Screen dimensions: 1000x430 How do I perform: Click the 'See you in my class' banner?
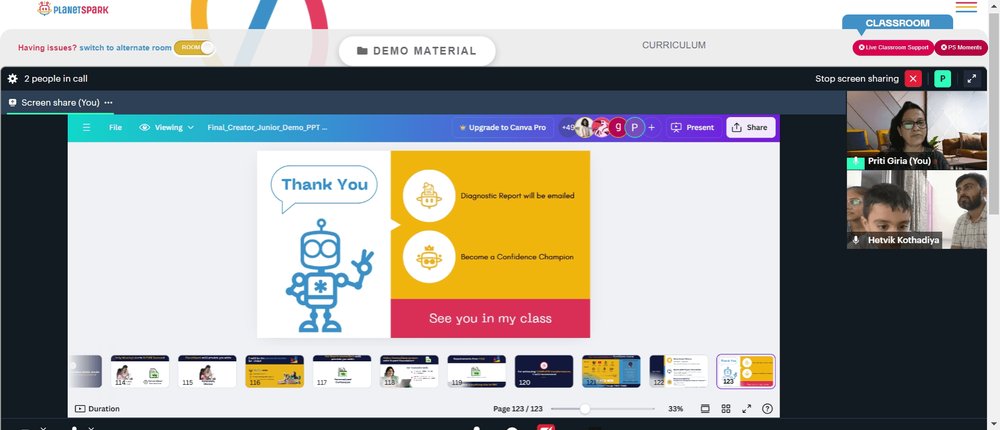point(490,318)
